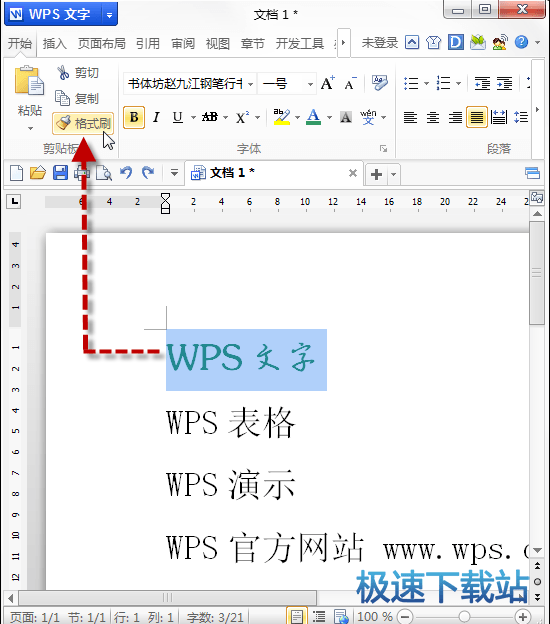Open the font color dropdown arrow
Image resolution: width=550 pixels, height=624 pixels.
329,117
